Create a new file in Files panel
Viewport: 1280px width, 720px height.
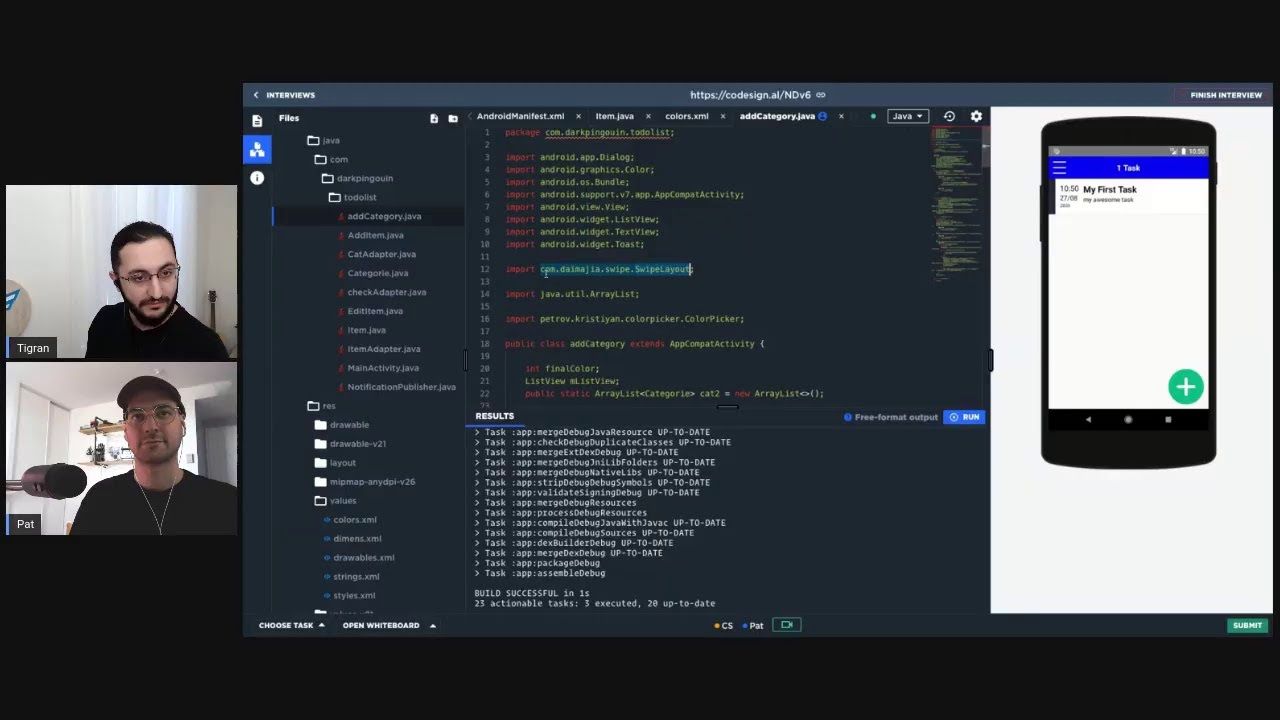click(x=434, y=118)
